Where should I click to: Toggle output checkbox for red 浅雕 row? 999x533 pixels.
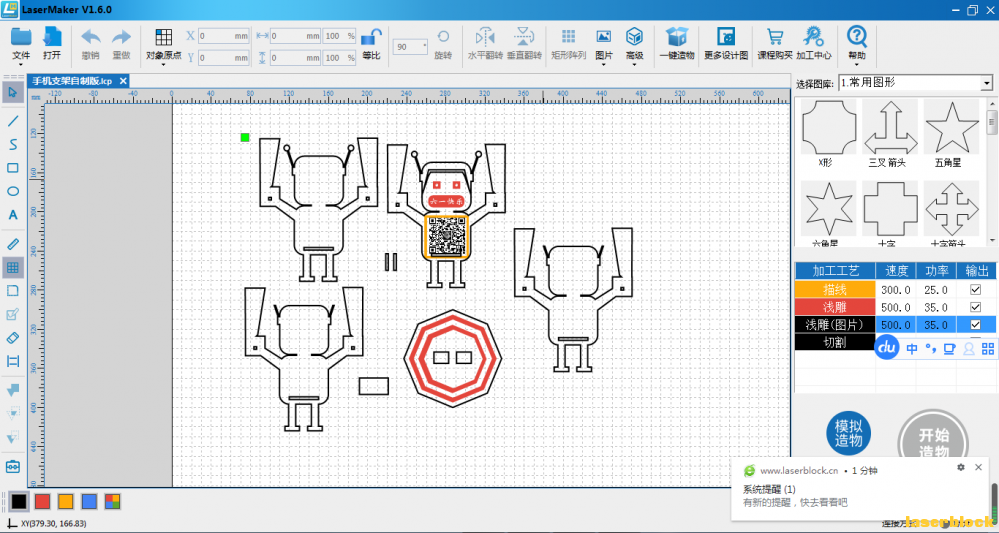click(x=975, y=307)
